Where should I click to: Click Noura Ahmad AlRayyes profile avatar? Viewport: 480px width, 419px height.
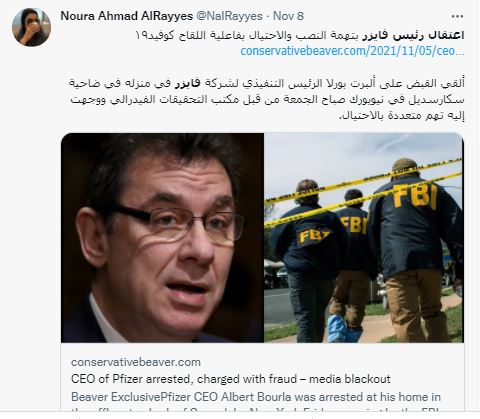31,27
